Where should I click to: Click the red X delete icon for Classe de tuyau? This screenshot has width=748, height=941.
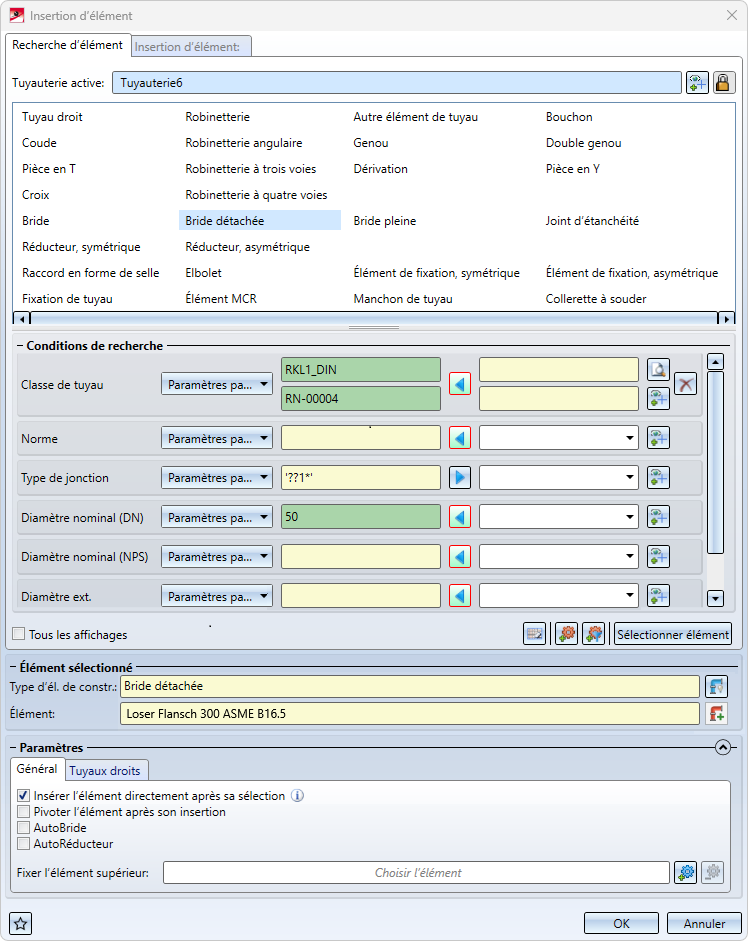point(685,384)
